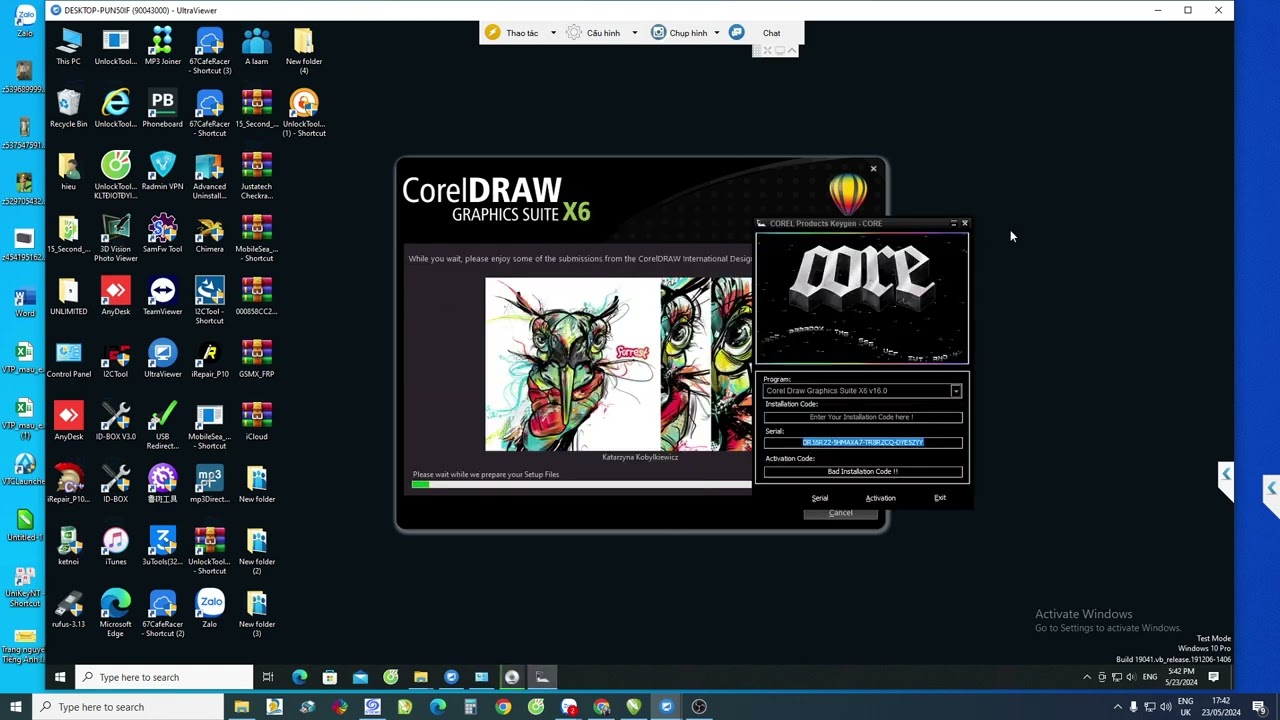This screenshot has width=1280, height=720.
Task: Select the 3D Vision Photo Viewer icon
Action: pos(115,239)
